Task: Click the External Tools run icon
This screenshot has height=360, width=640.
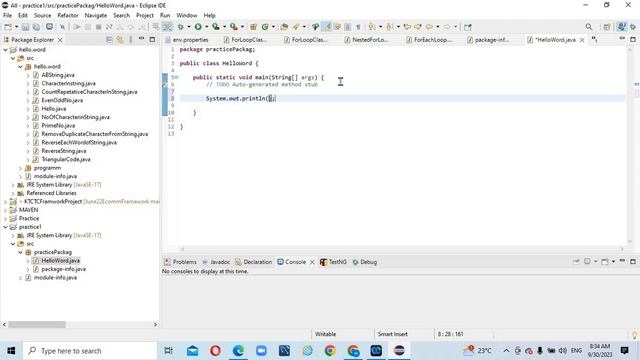Action: tap(233, 27)
